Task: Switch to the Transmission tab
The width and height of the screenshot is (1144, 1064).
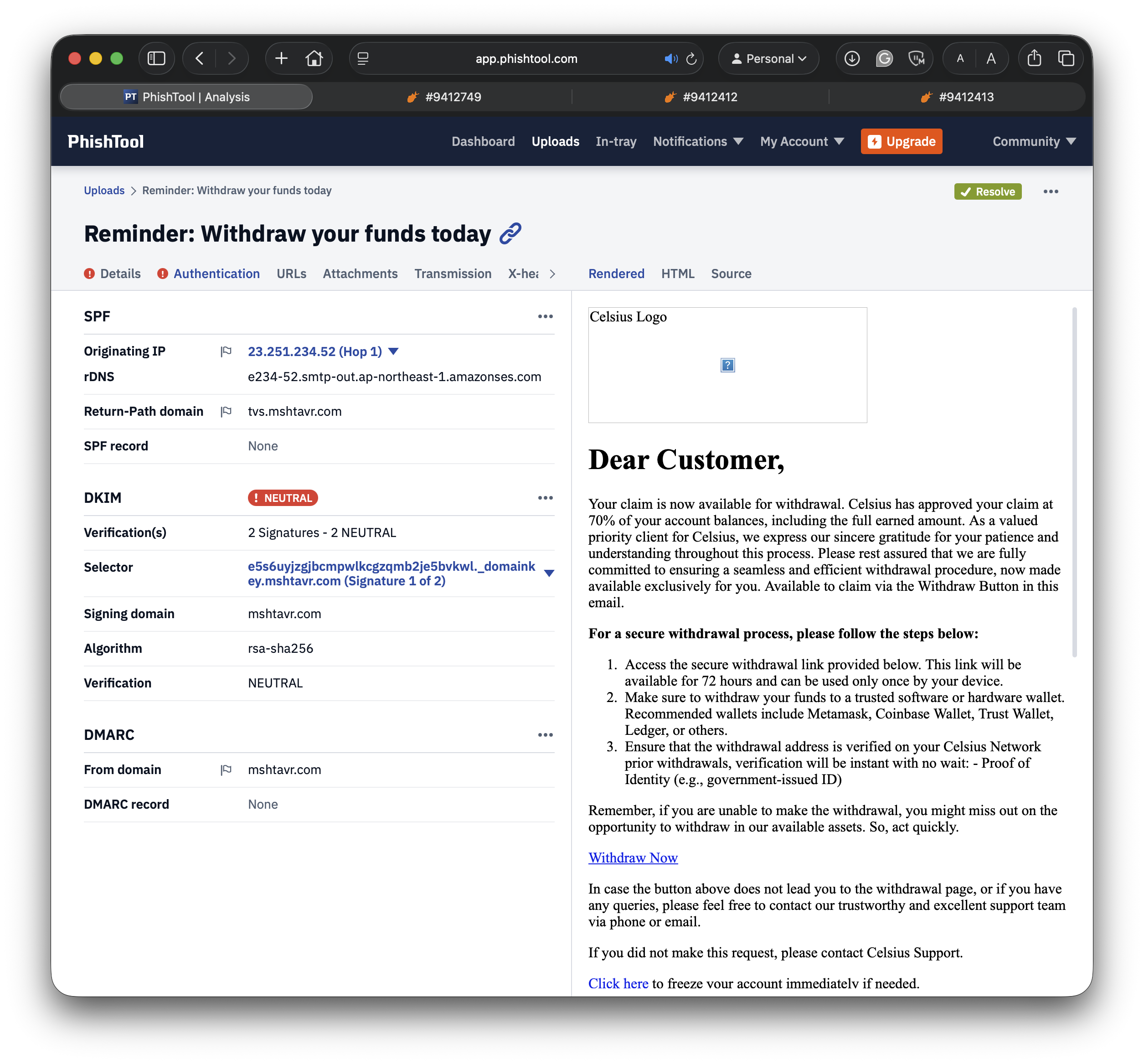Action: (x=453, y=274)
